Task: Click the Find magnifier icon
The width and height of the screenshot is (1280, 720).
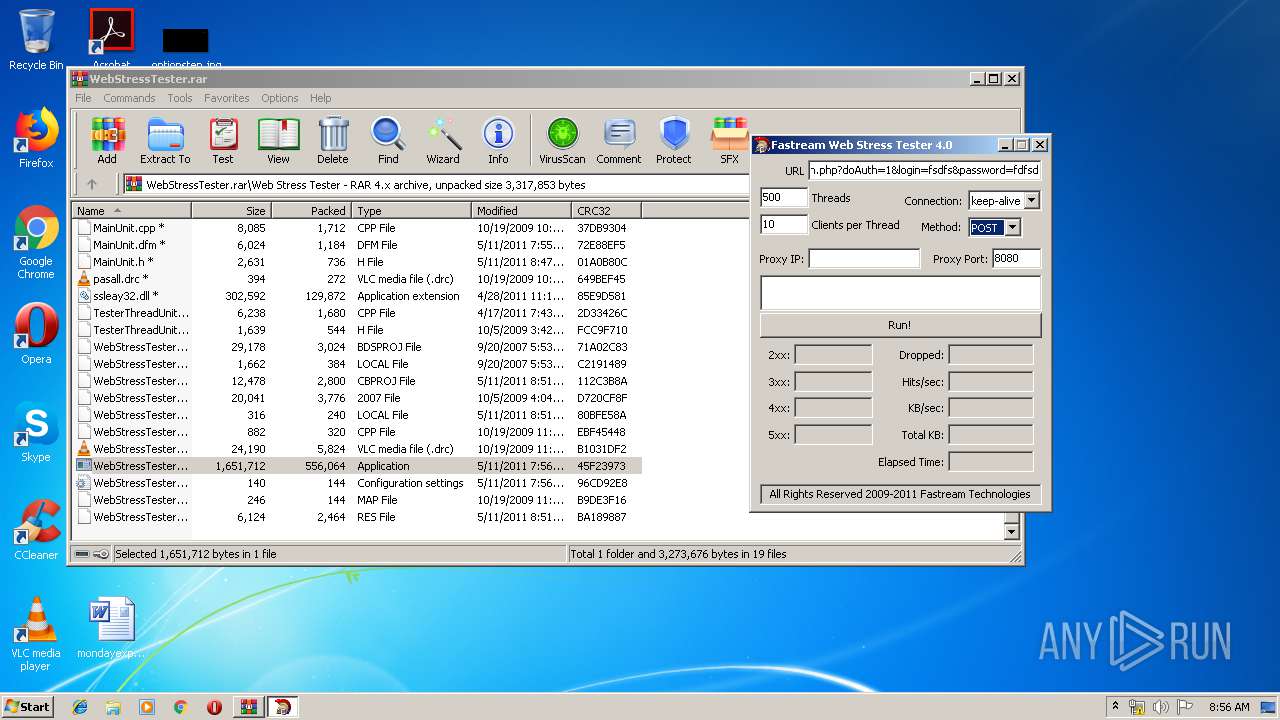Action: pos(388,140)
